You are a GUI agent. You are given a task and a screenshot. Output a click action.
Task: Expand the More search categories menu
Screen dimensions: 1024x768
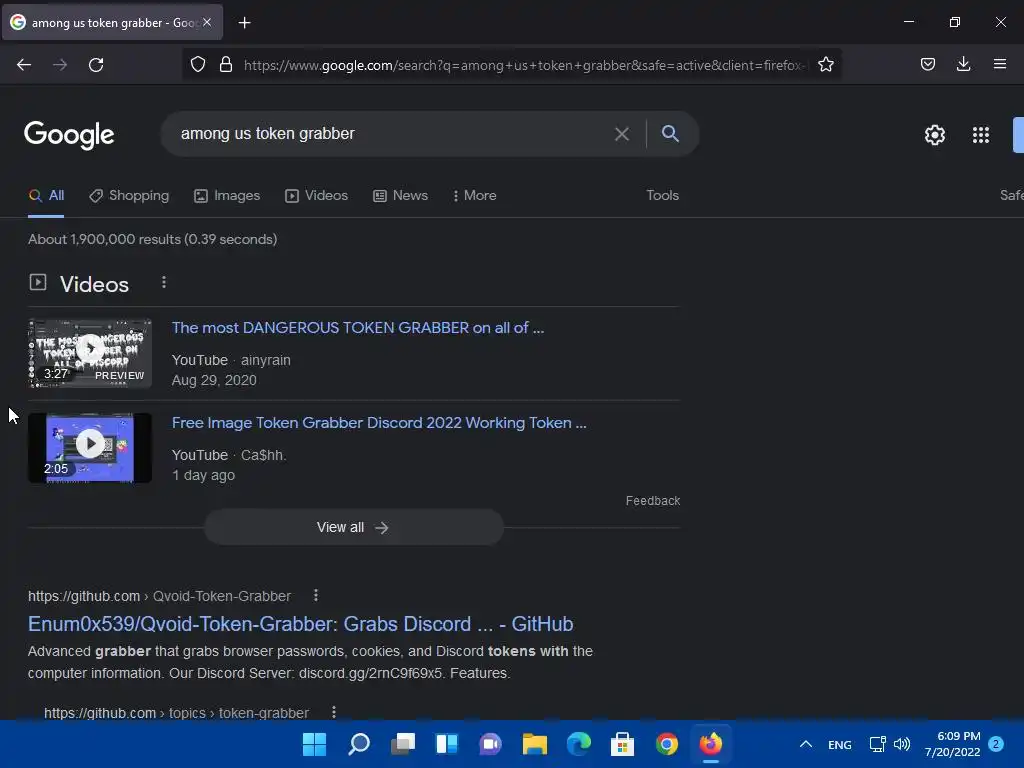475,195
